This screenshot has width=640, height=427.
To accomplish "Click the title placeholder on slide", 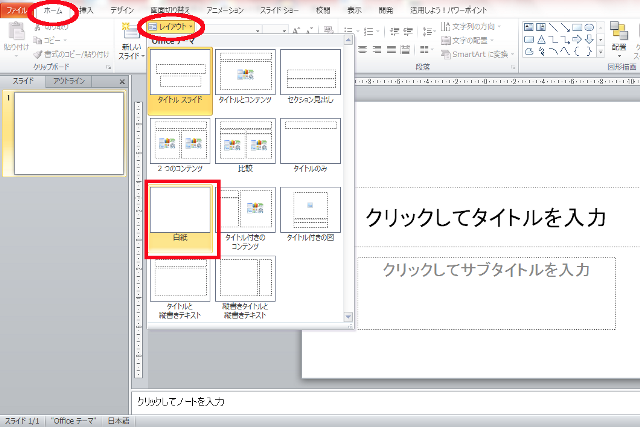I will [485, 217].
